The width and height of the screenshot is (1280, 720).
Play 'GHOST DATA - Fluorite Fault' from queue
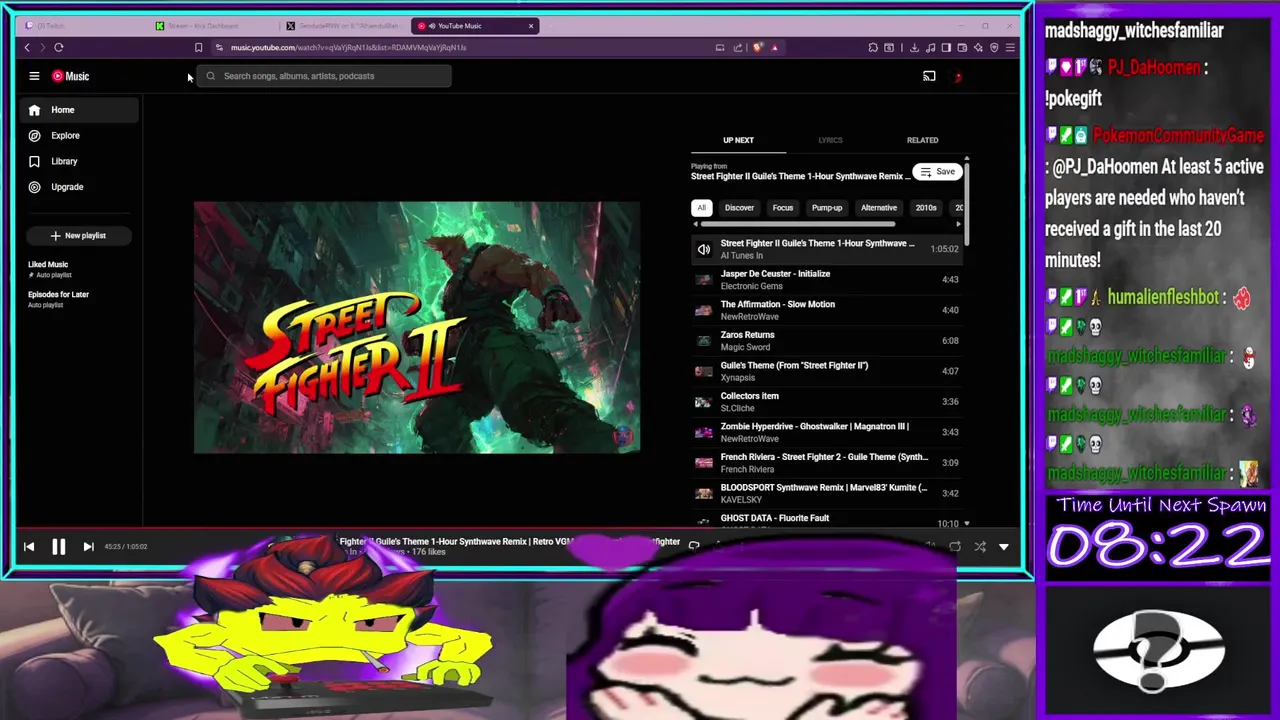(x=826, y=519)
